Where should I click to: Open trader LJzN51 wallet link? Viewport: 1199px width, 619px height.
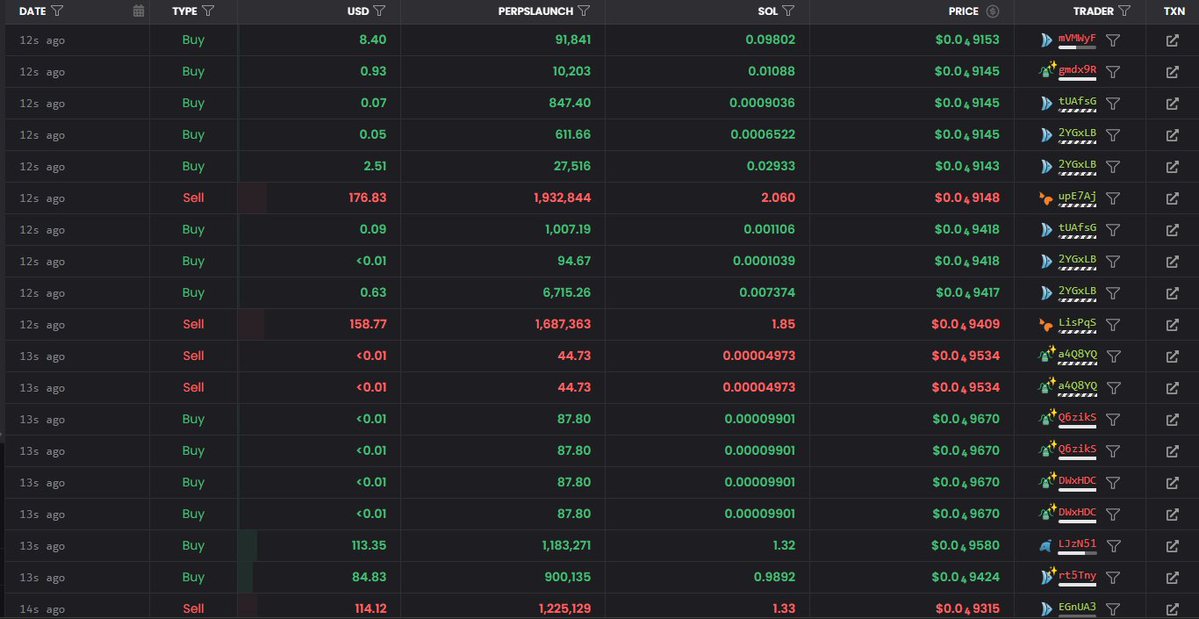click(1077, 544)
